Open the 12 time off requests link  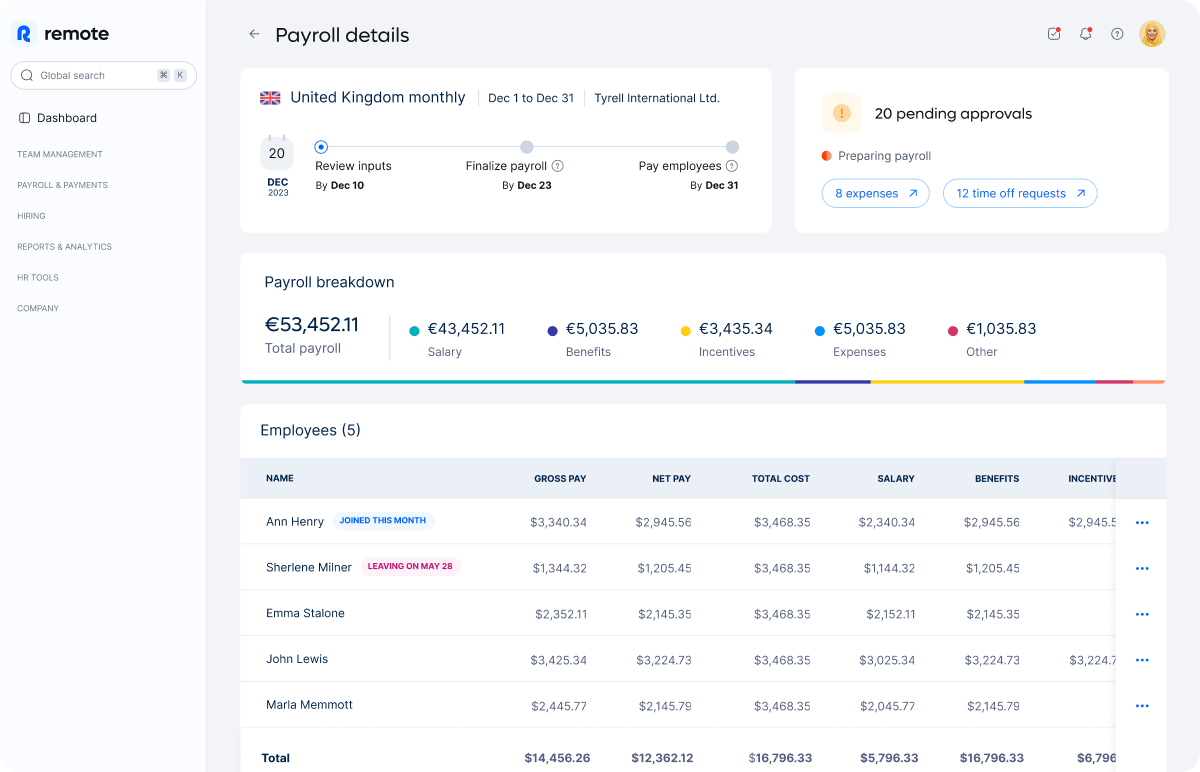pos(1019,194)
